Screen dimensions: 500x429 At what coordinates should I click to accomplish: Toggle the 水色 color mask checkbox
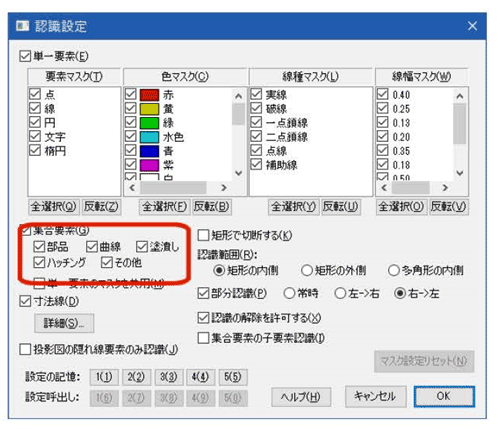130,137
